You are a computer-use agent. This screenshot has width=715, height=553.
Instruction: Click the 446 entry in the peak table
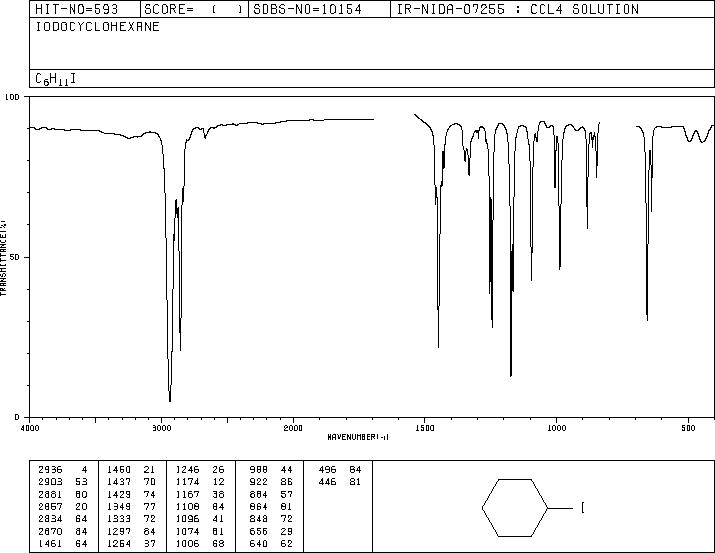click(327, 482)
